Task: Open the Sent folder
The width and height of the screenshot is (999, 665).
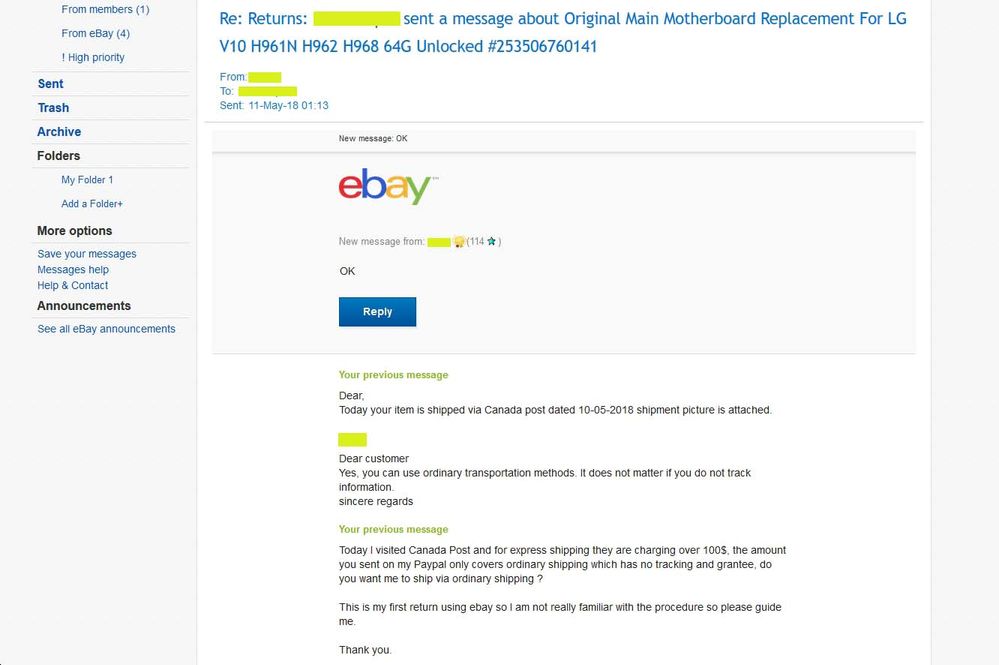Action: 50,83
